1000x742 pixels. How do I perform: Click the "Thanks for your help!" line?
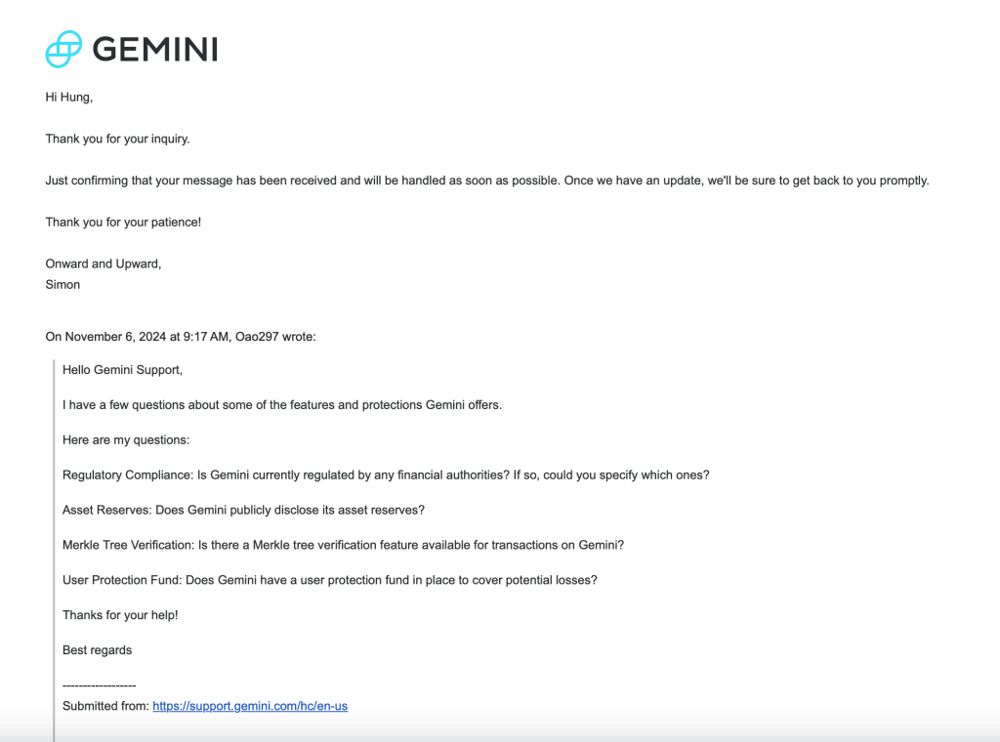pyautogui.click(x=120, y=615)
